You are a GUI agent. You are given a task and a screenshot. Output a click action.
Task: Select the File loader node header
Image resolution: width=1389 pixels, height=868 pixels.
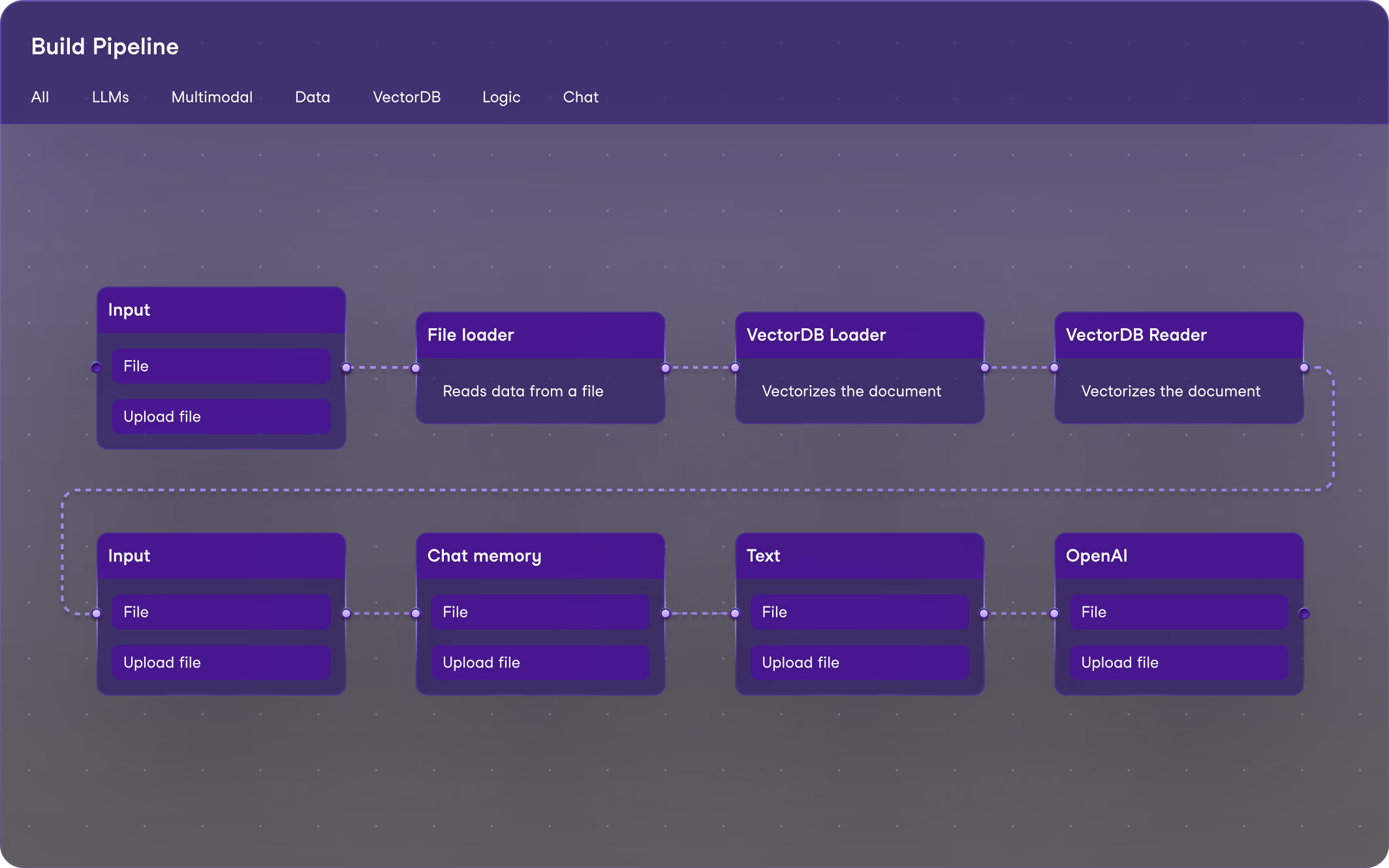[540, 335]
